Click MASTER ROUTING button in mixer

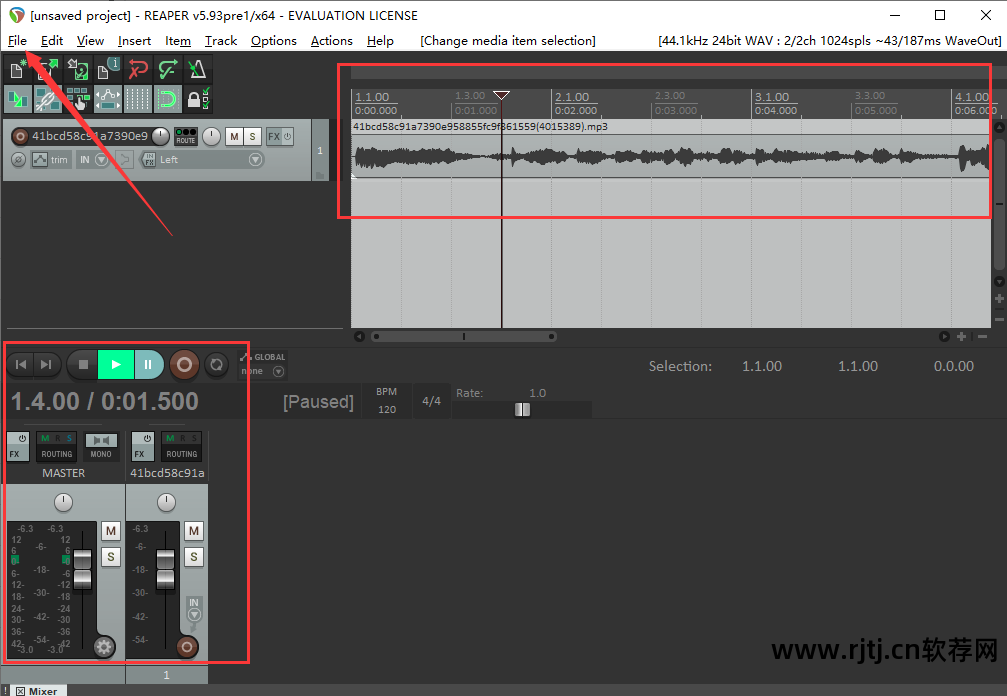[57, 446]
